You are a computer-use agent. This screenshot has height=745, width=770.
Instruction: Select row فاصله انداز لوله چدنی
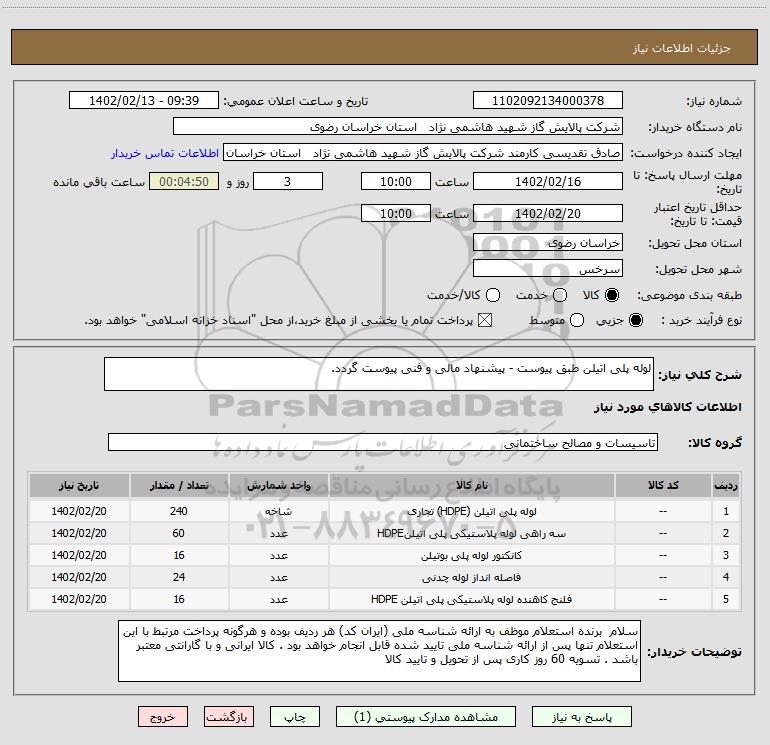click(x=385, y=577)
